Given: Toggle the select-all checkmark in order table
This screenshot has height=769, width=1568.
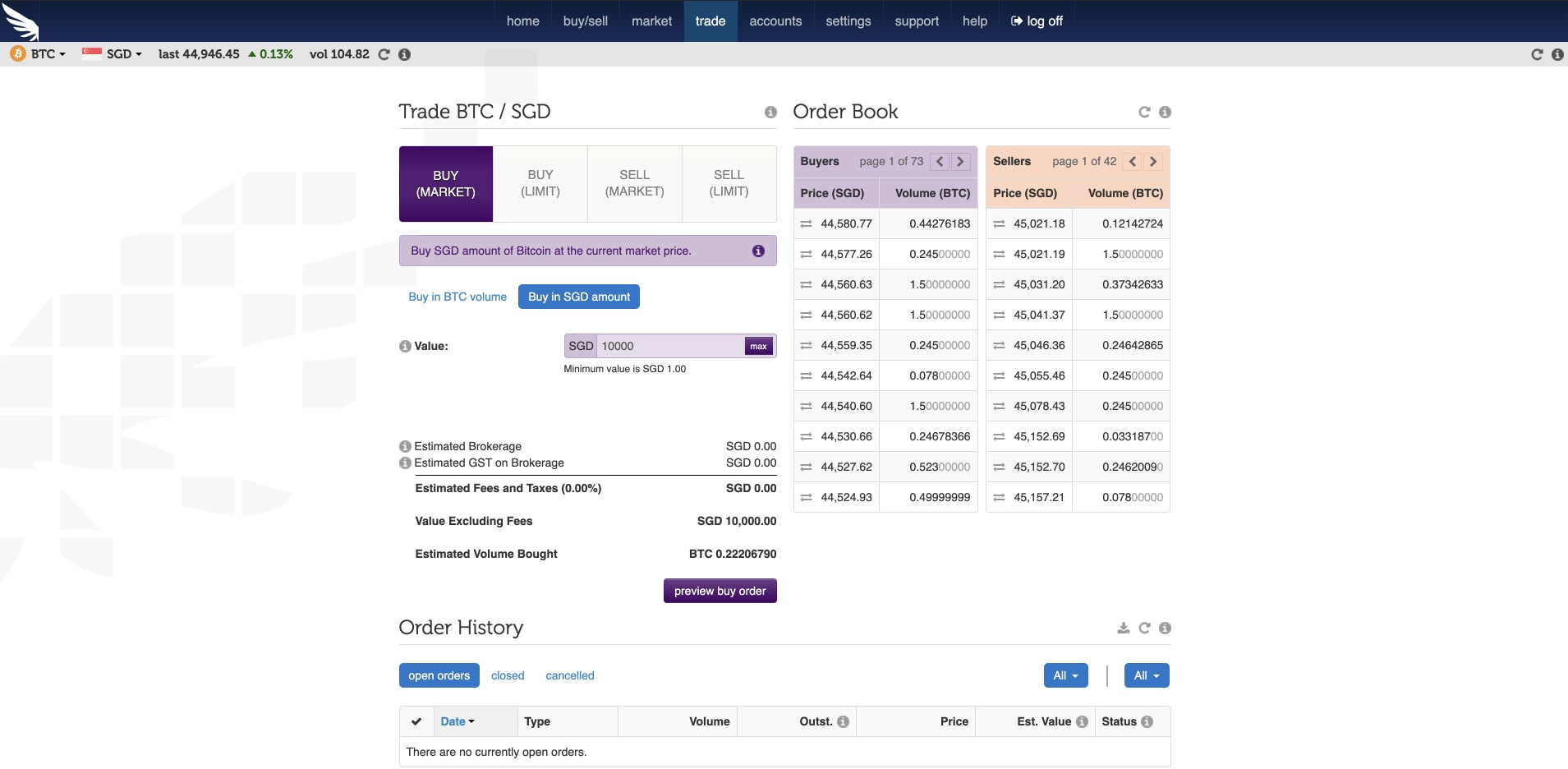Looking at the screenshot, I should (x=416, y=721).
